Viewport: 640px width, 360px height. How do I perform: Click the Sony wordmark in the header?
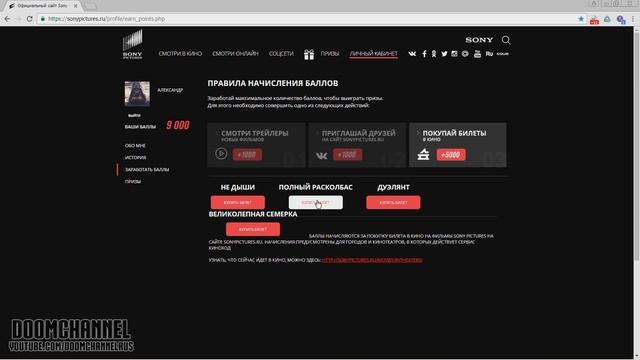[479, 40]
